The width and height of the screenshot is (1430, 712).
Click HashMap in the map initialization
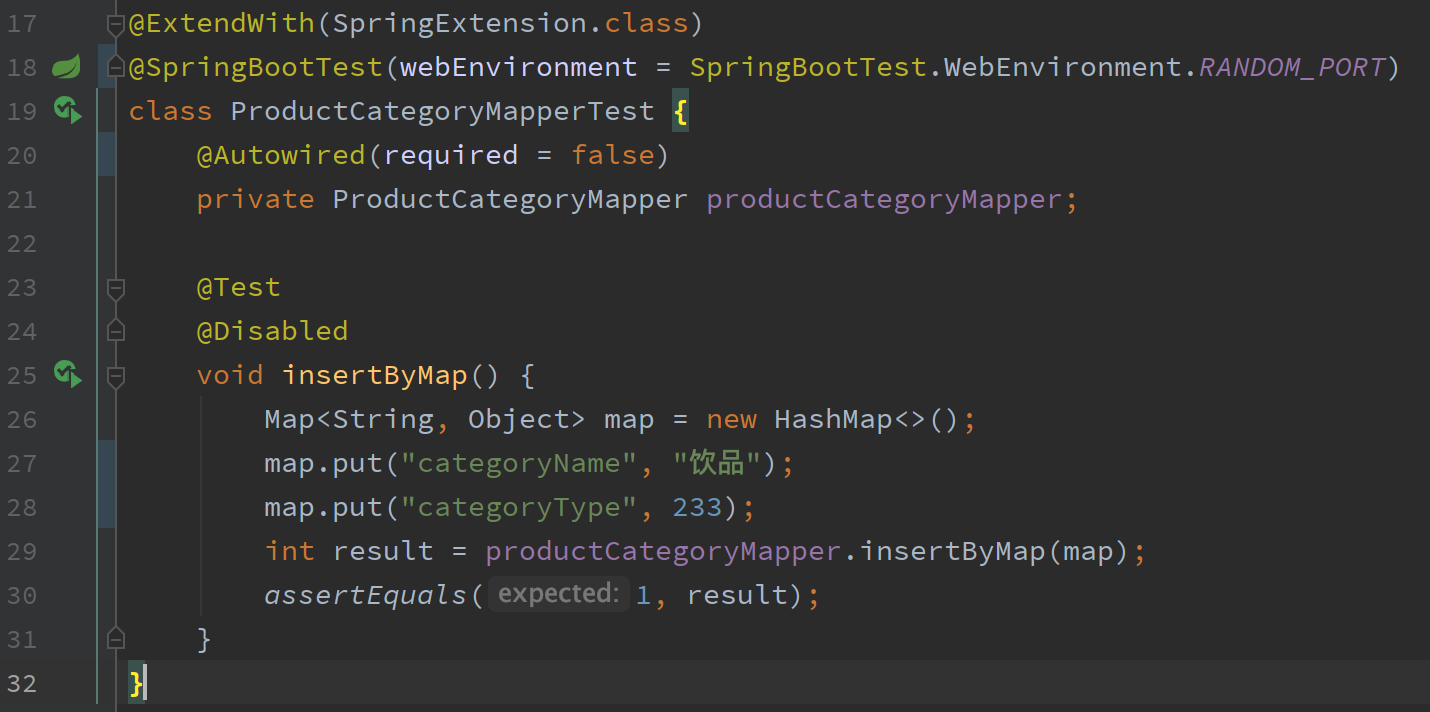833,419
